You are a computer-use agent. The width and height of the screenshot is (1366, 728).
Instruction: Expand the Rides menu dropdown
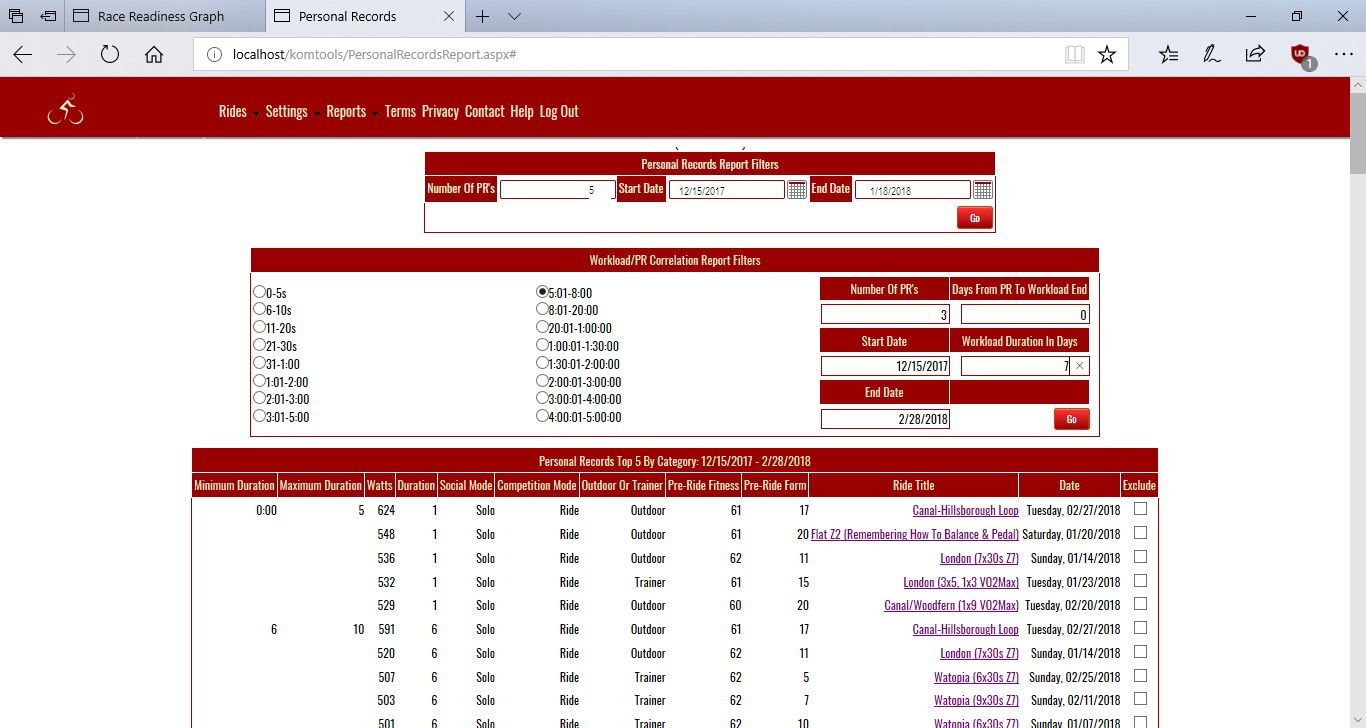point(238,112)
